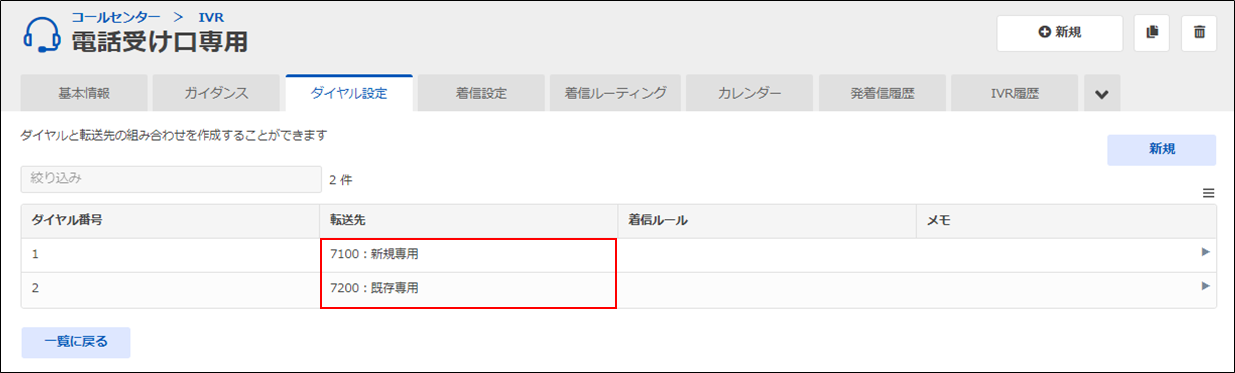Click the top 新規 button with plus icon
The height and width of the screenshot is (373, 1235).
(1060, 33)
